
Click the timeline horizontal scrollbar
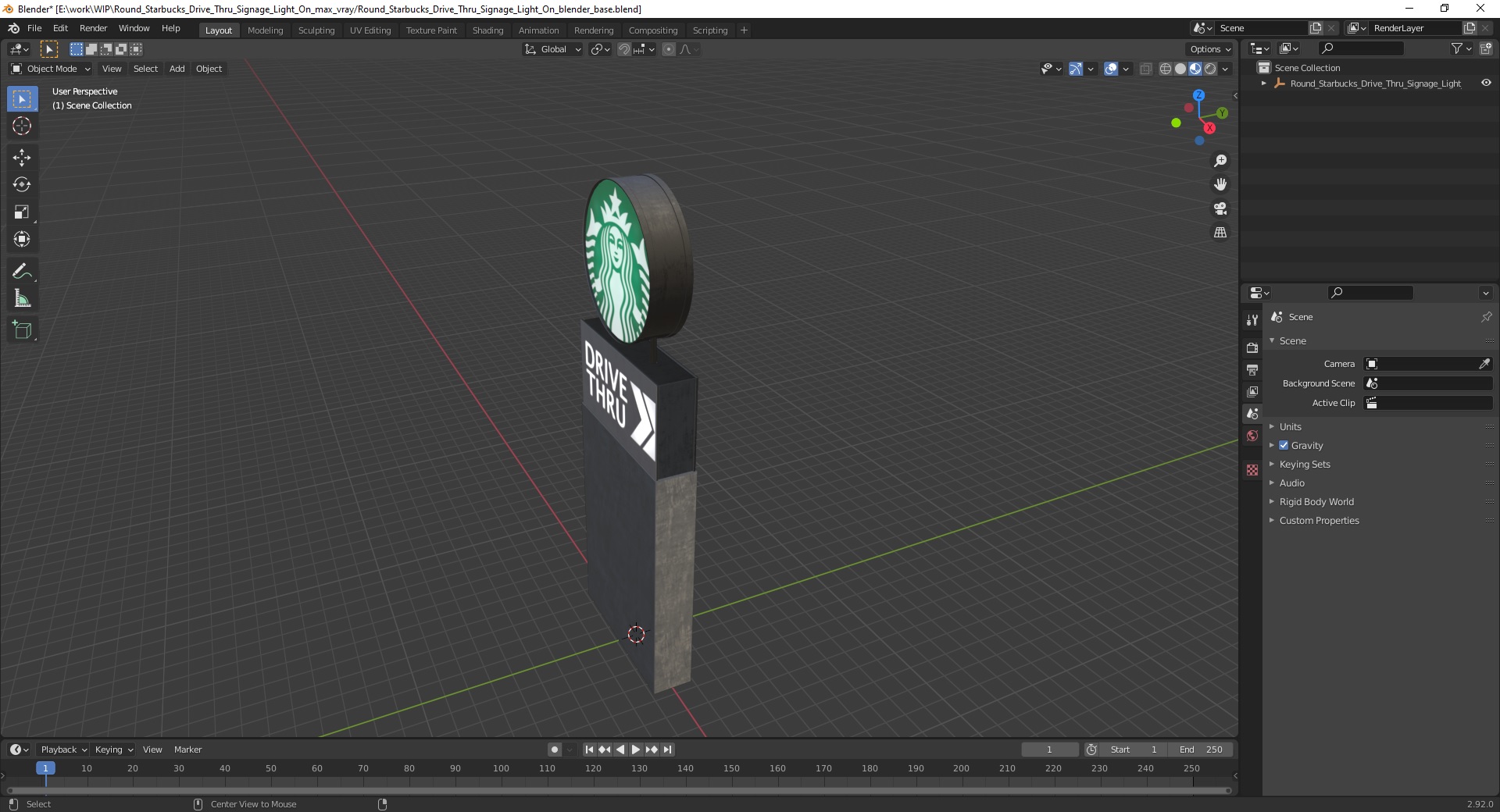[x=619, y=790]
